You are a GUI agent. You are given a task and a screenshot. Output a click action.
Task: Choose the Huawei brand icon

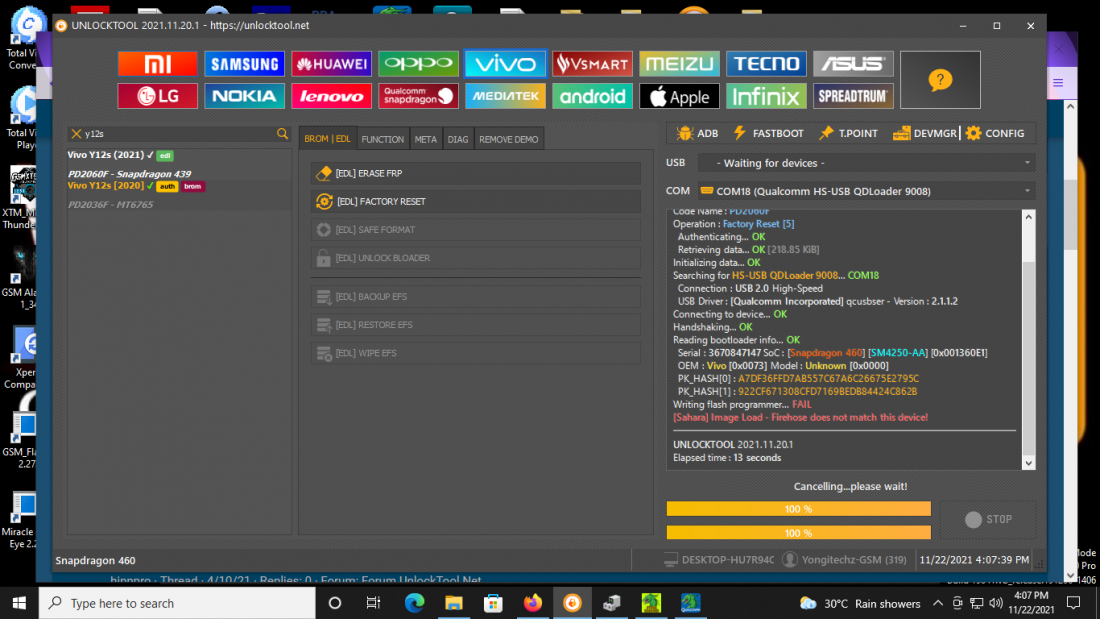(x=331, y=64)
